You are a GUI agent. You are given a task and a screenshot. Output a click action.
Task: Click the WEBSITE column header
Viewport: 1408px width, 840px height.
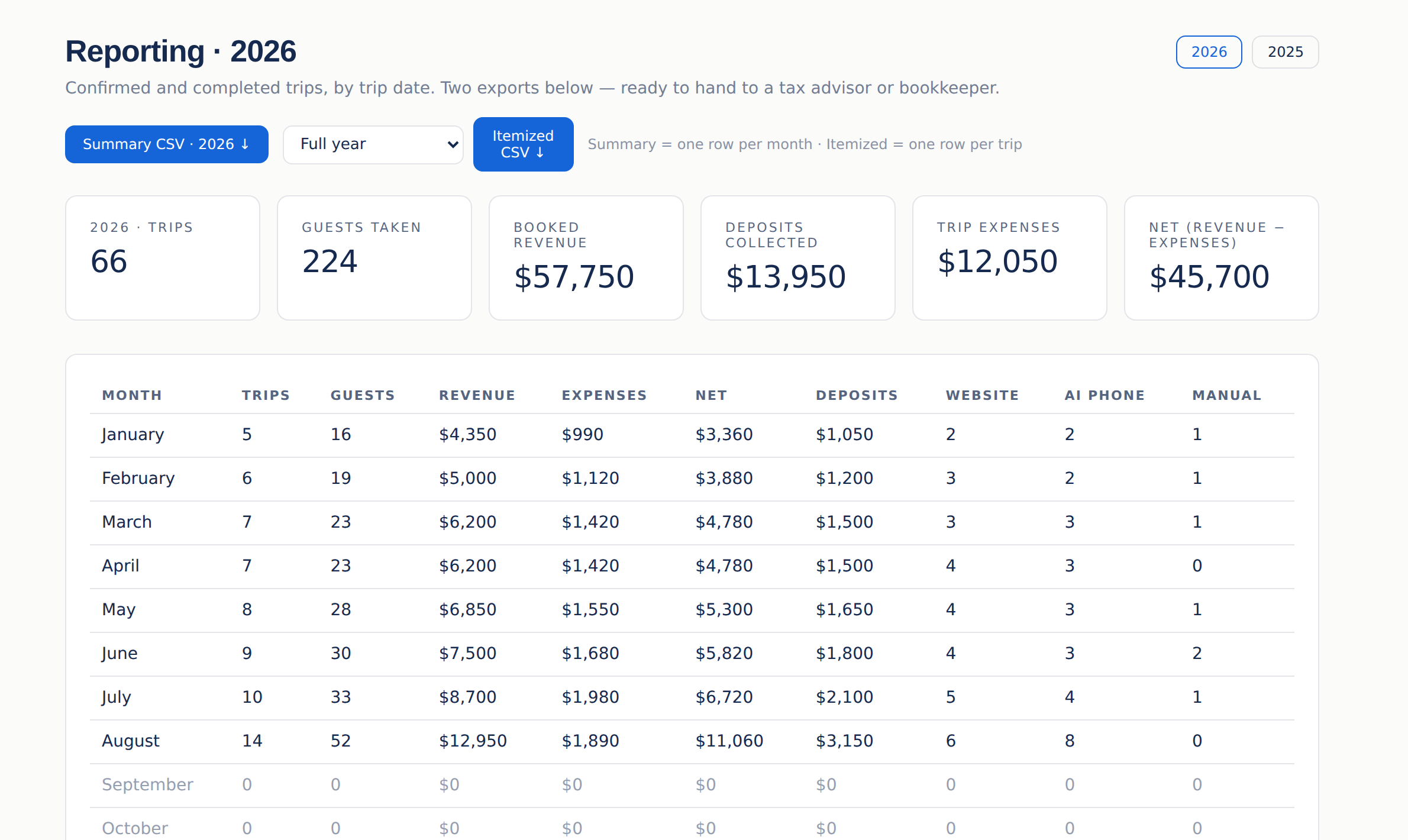point(982,395)
